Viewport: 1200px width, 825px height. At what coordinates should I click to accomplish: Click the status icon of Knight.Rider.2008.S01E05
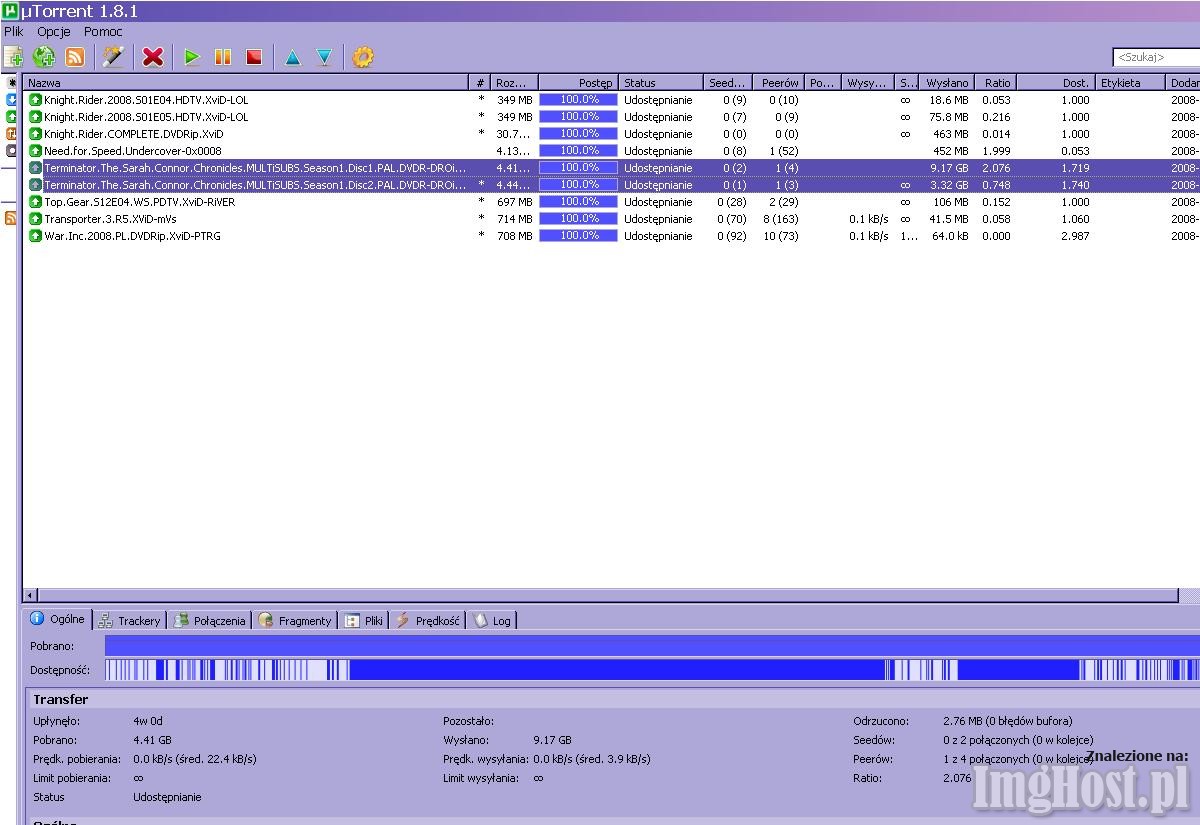pos(35,117)
